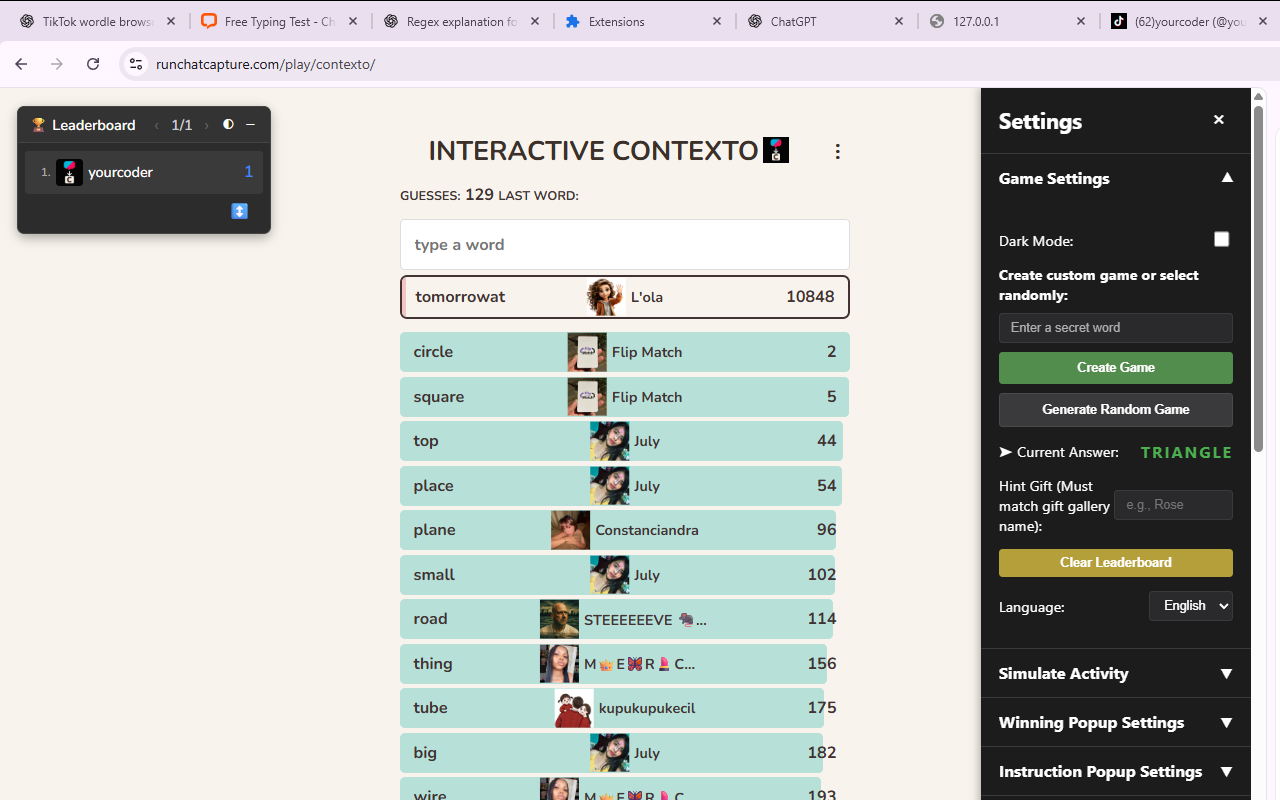Click July's avatar on the big row

click(609, 753)
